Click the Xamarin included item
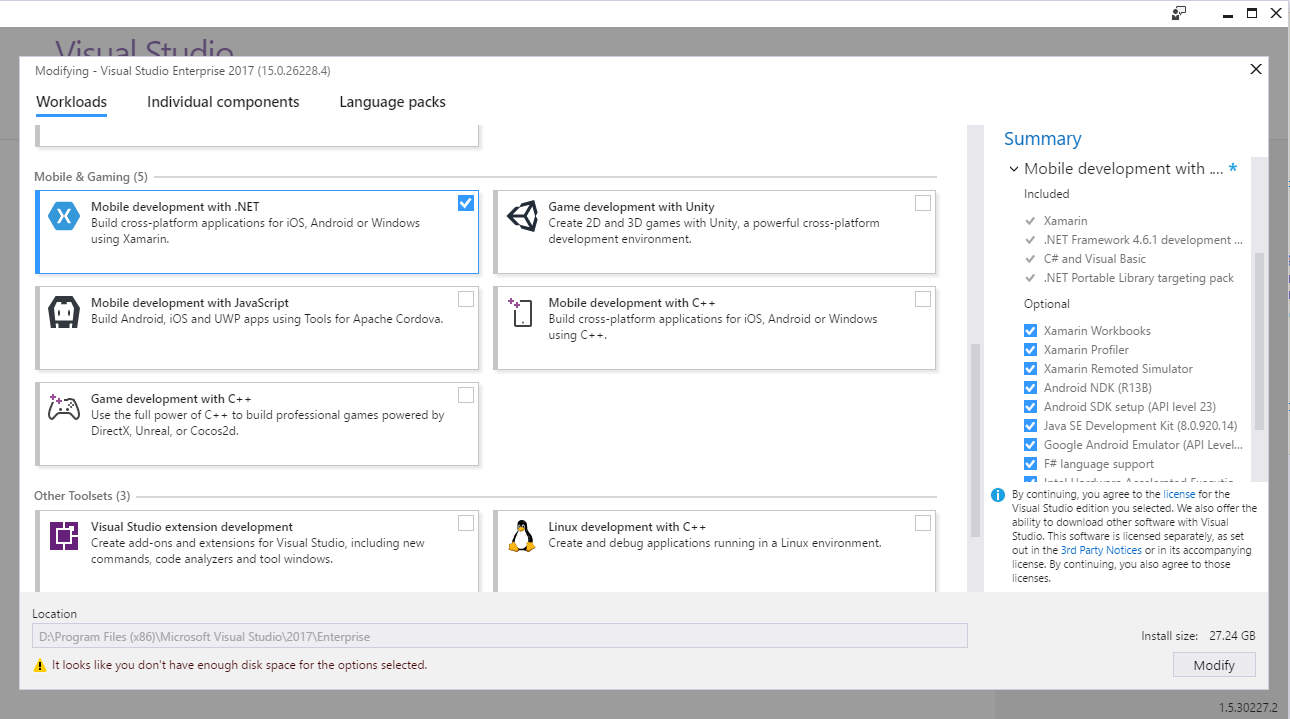The image size is (1290, 719). (x=1065, y=221)
